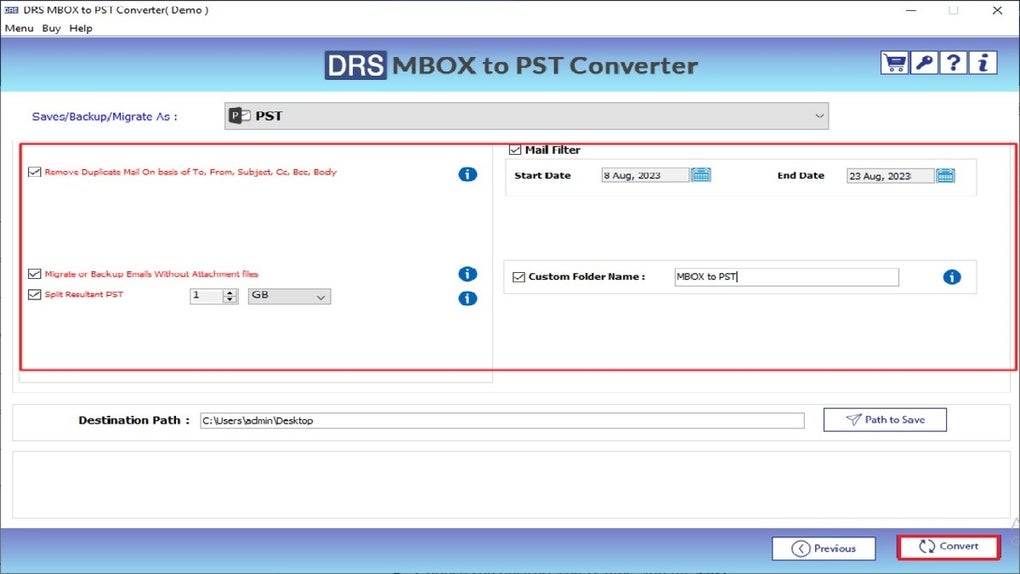Image resolution: width=1020 pixels, height=574 pixels.
Task: Toggle Custom Folder Name checkbox
Action: click(518, 277)
